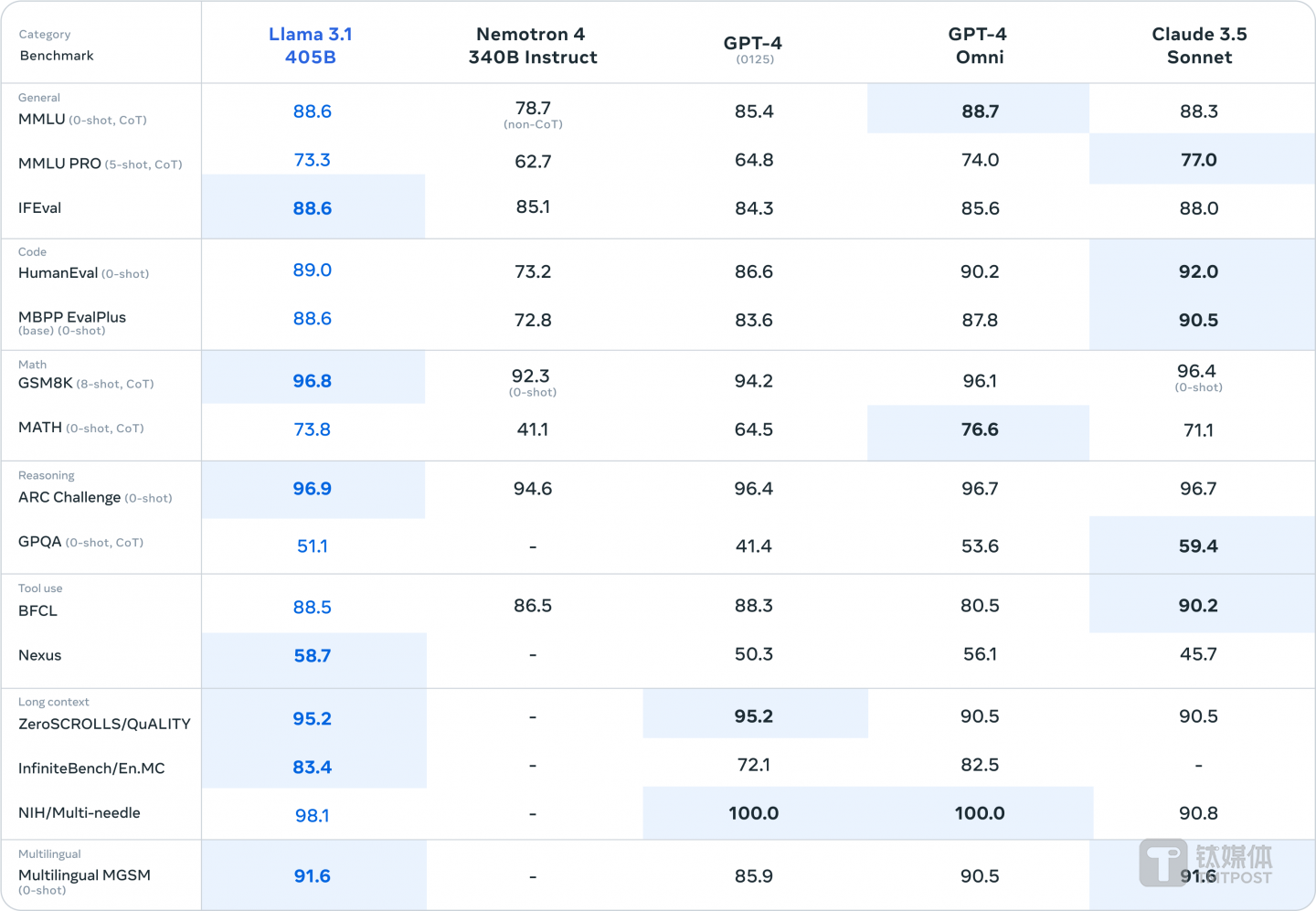Click the MBPP EvalPlus benchmark label
The height and width of the screenshot is (911, 1316).
coord(72,318)
